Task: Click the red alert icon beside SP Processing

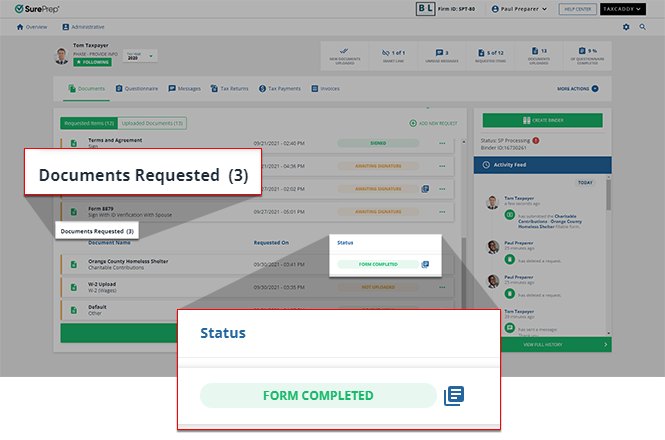Action: (x=536, y=140)
